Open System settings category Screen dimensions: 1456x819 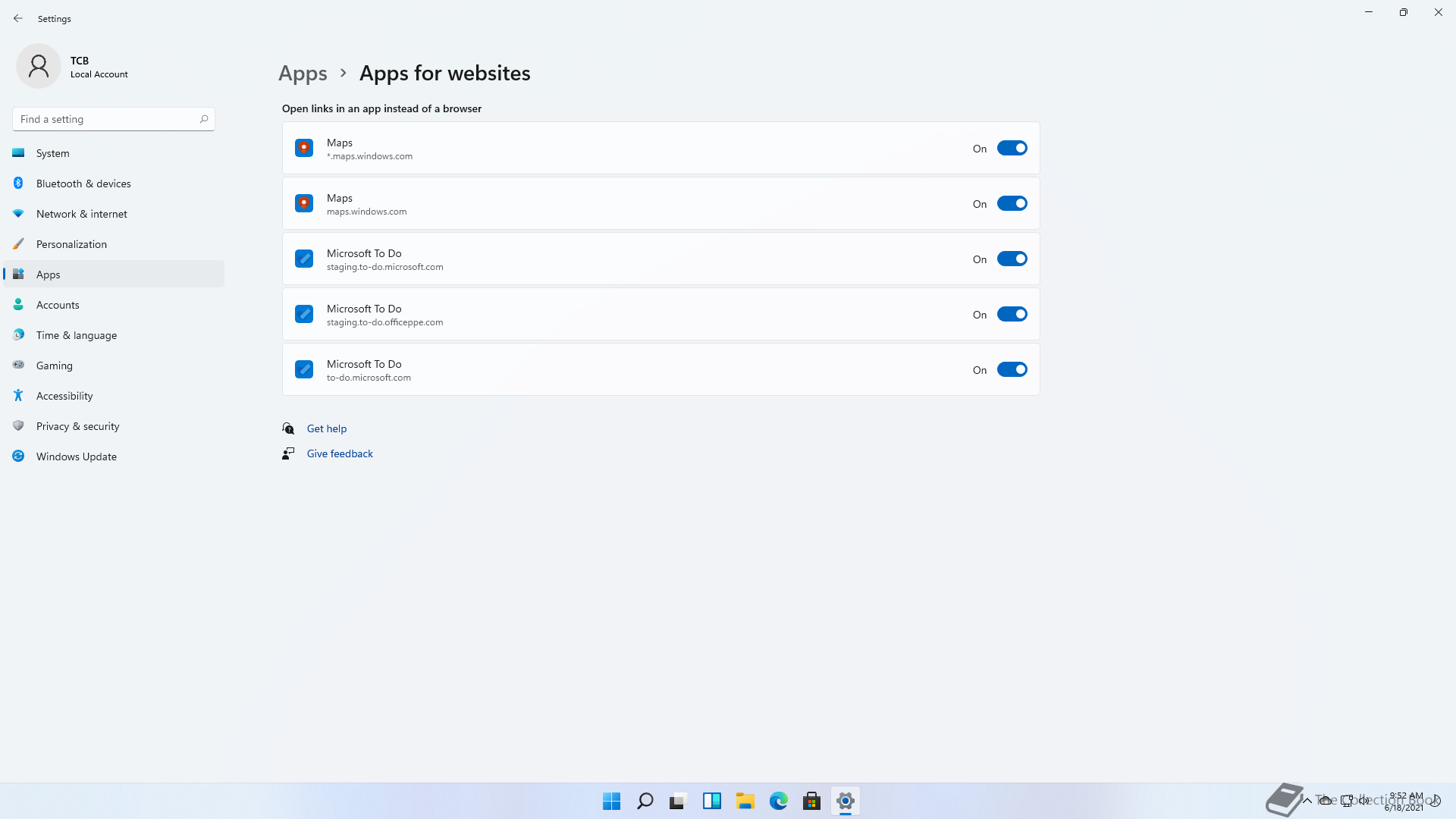[x=114, y=153]
